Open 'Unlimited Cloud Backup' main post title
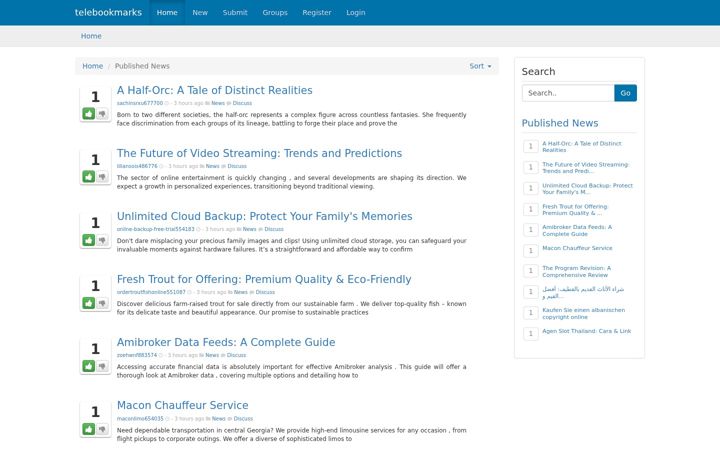The image size is (720, 450). (264, 216)
